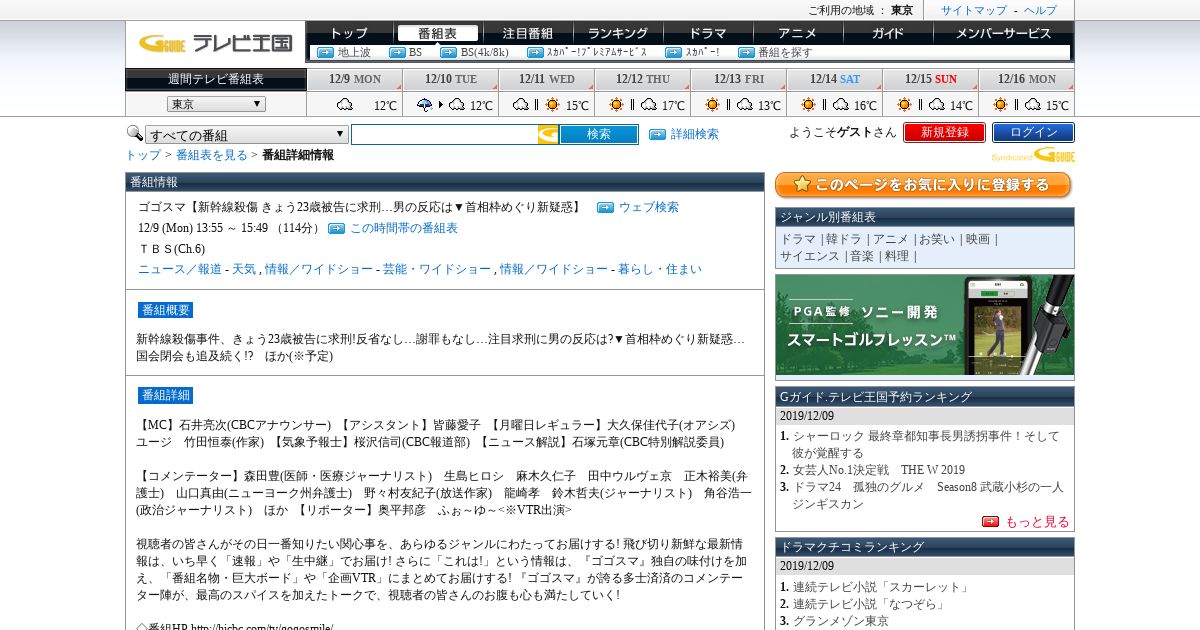Screen dimensions: 1200x630
Task: Select 12/12 THU date column
Action: click(x=642, y=79)
